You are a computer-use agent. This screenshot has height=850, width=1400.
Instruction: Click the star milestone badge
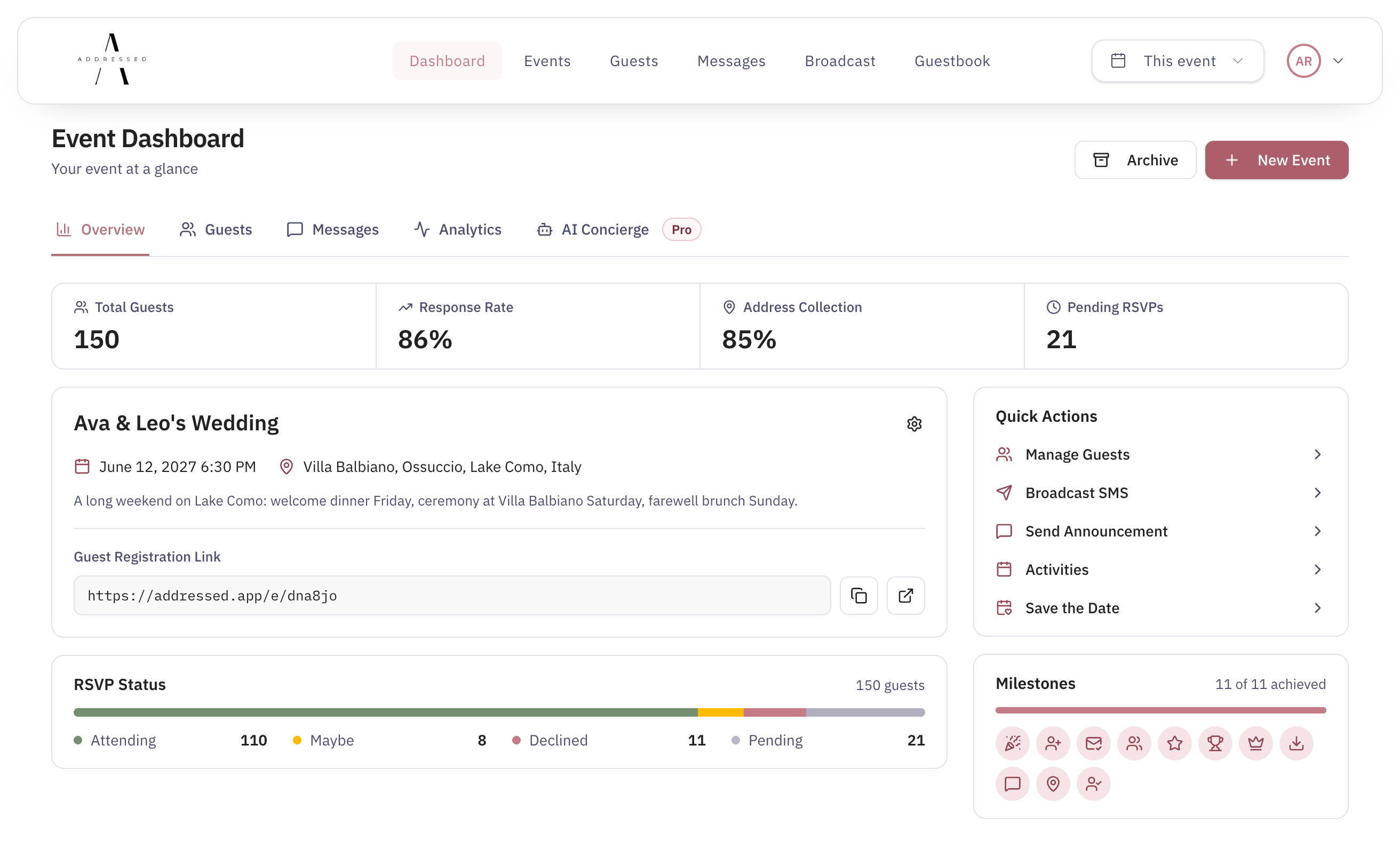pos(1174,743)
